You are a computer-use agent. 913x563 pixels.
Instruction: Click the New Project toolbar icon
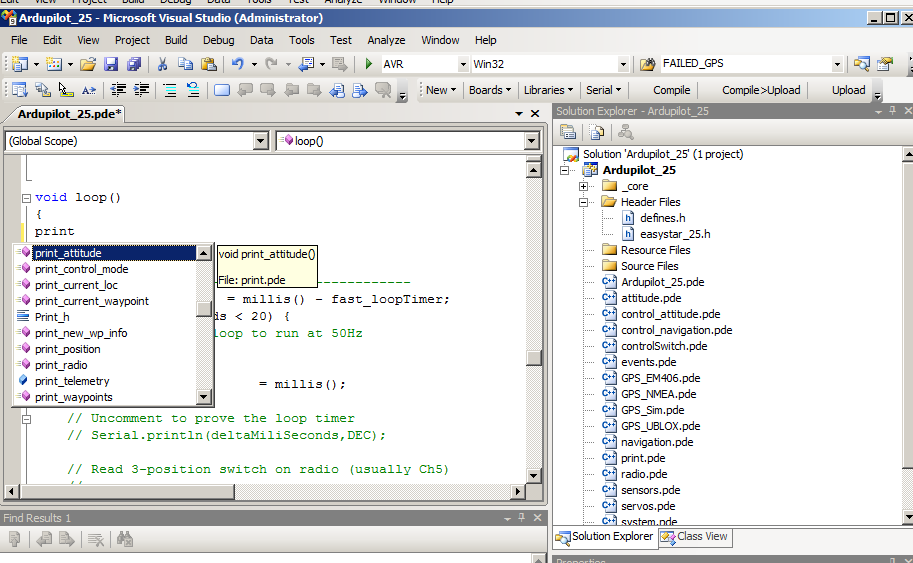click(20, 63)
